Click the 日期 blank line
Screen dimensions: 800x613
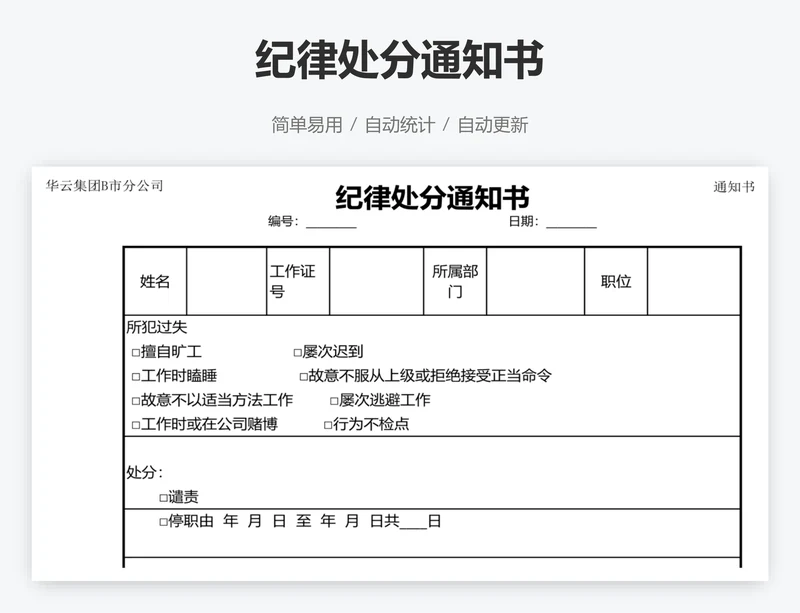[x=571, y=224]
